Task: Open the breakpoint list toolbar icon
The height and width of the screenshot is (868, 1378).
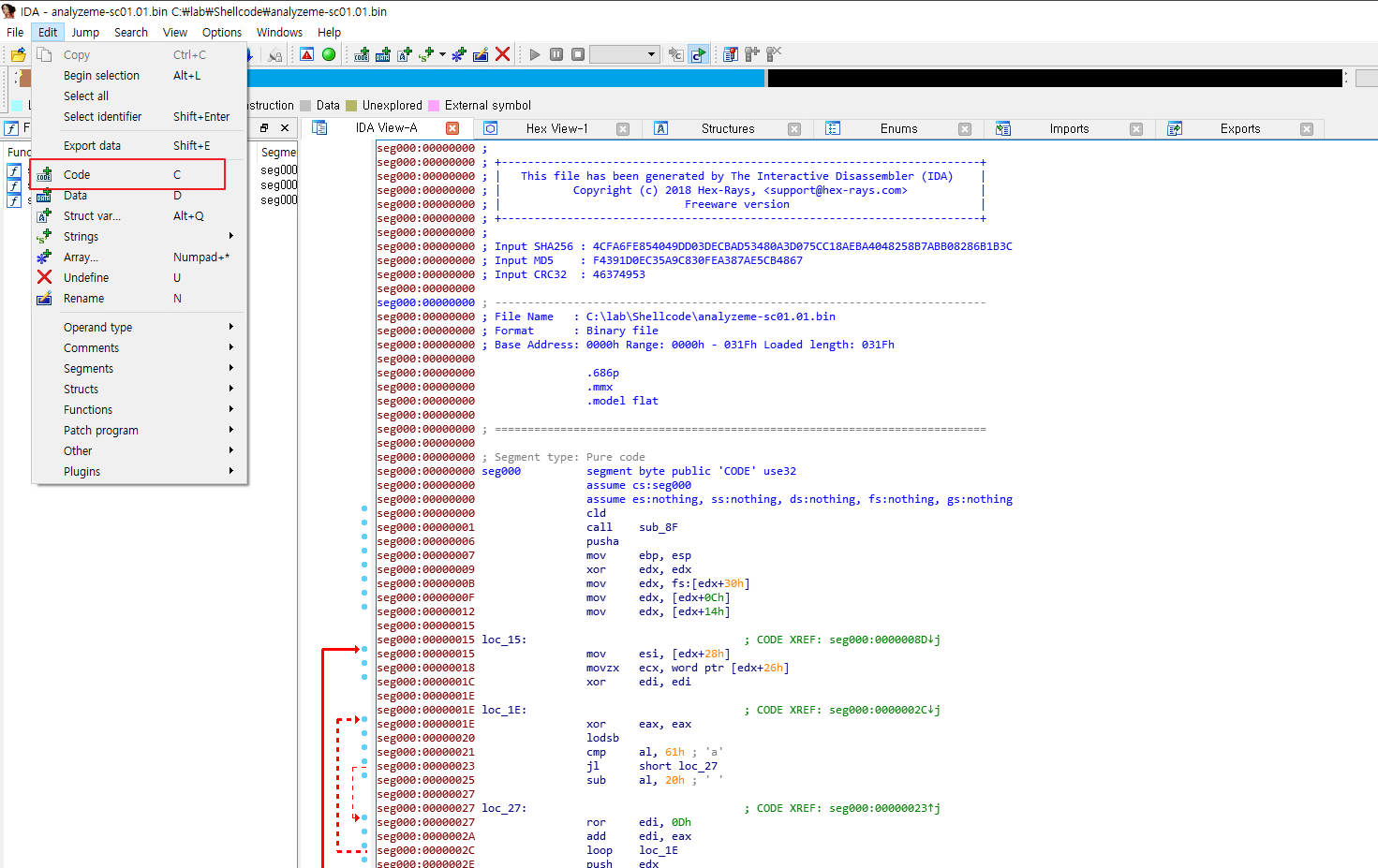Action: pos(731,54)
